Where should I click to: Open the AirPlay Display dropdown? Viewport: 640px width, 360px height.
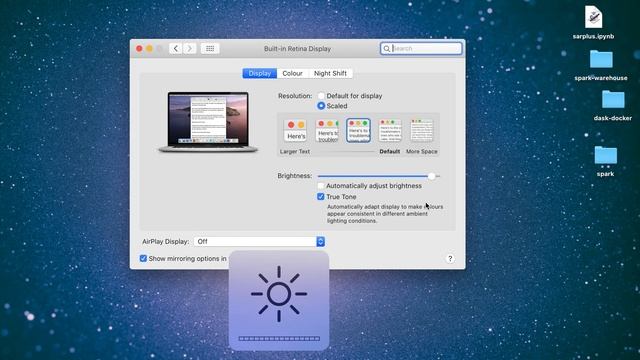coord(260,242)
